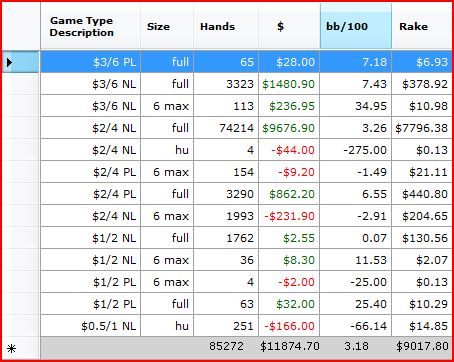Sort by Size column header
Screen dimensions: 454x362
pos(167,26)
